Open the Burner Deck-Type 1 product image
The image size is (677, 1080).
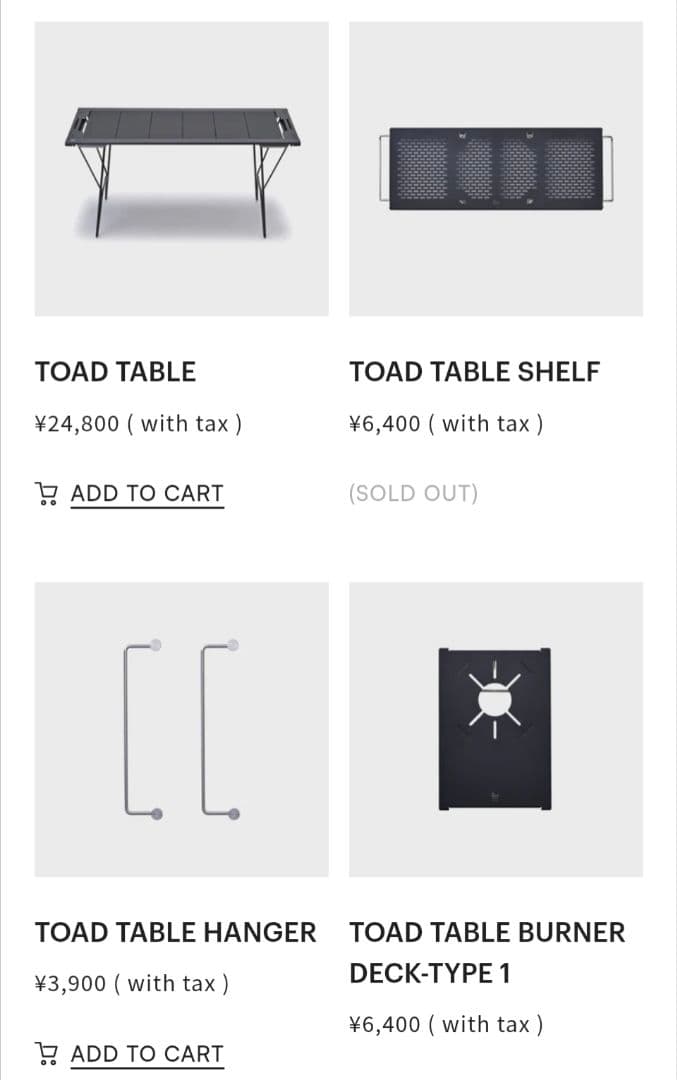coord(496,729)
